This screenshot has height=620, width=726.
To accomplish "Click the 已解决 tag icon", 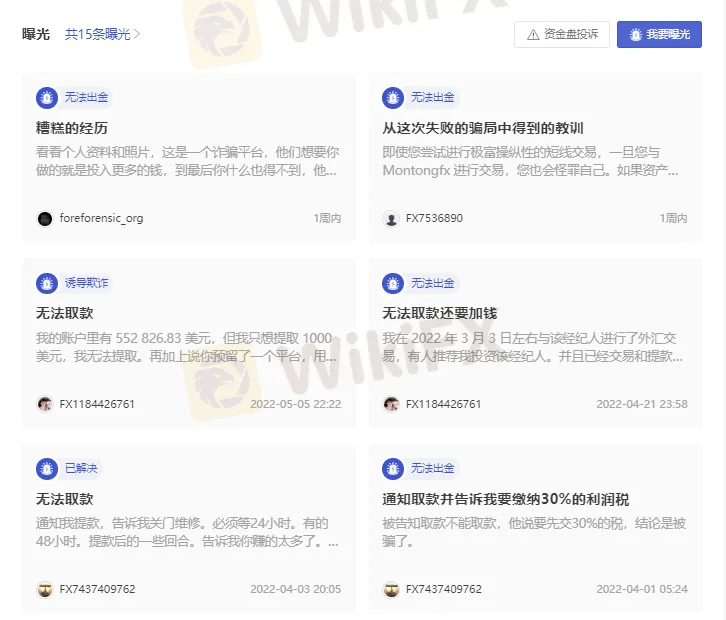I will [47, 469].
